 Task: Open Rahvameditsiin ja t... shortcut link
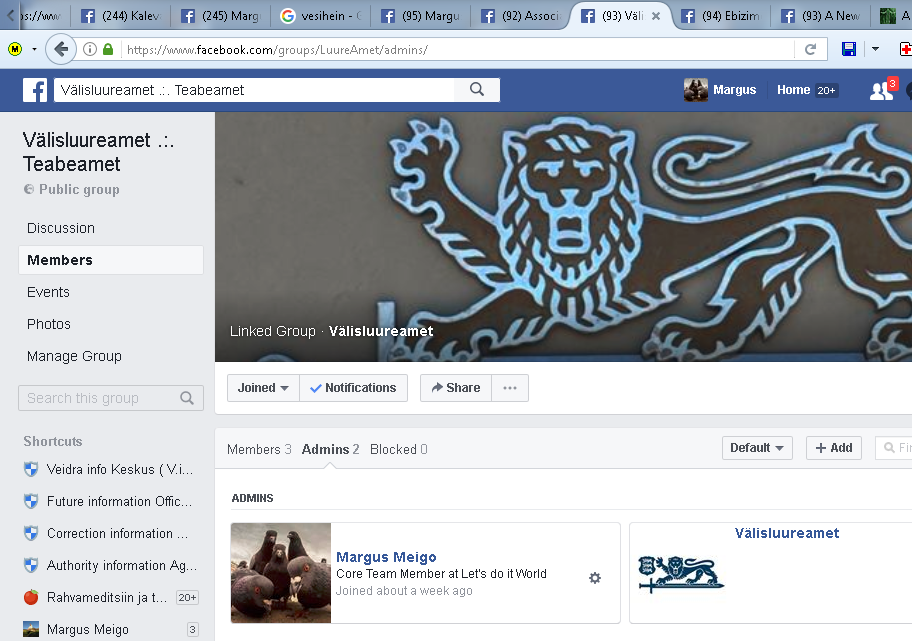point(107,597)
